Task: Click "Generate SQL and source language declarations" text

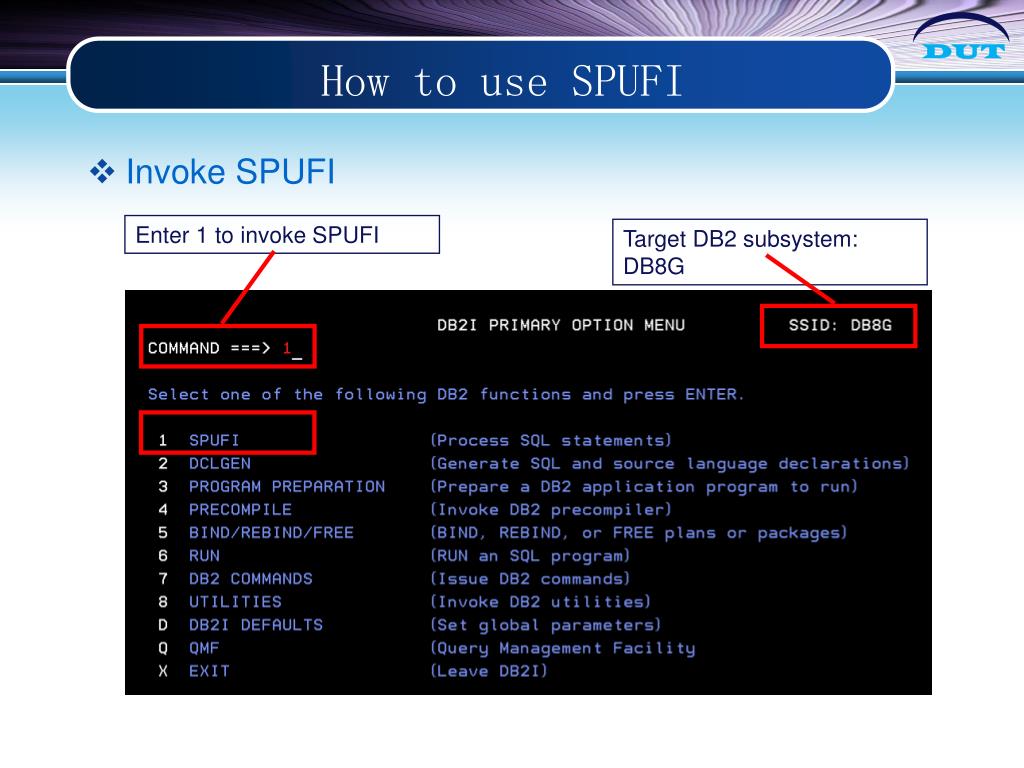Action: [669, 464]
